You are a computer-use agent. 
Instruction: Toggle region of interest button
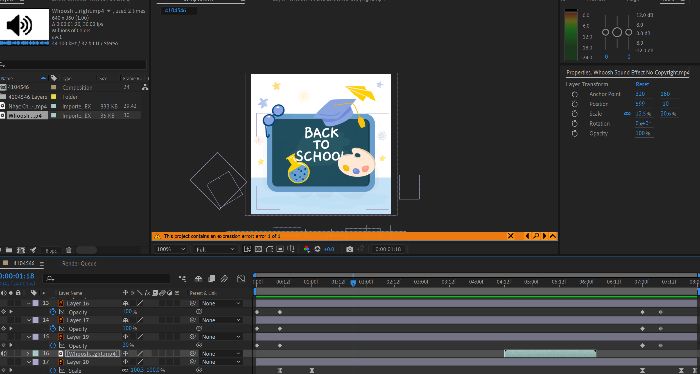click(x=280, y=249)
